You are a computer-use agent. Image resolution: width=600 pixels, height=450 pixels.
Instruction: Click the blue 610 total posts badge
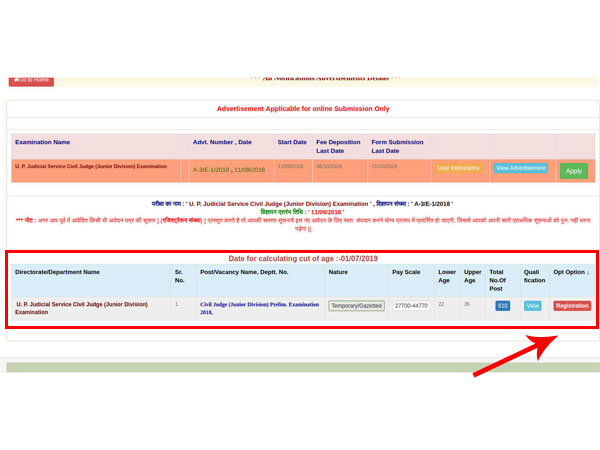click(x=503, y=306)
